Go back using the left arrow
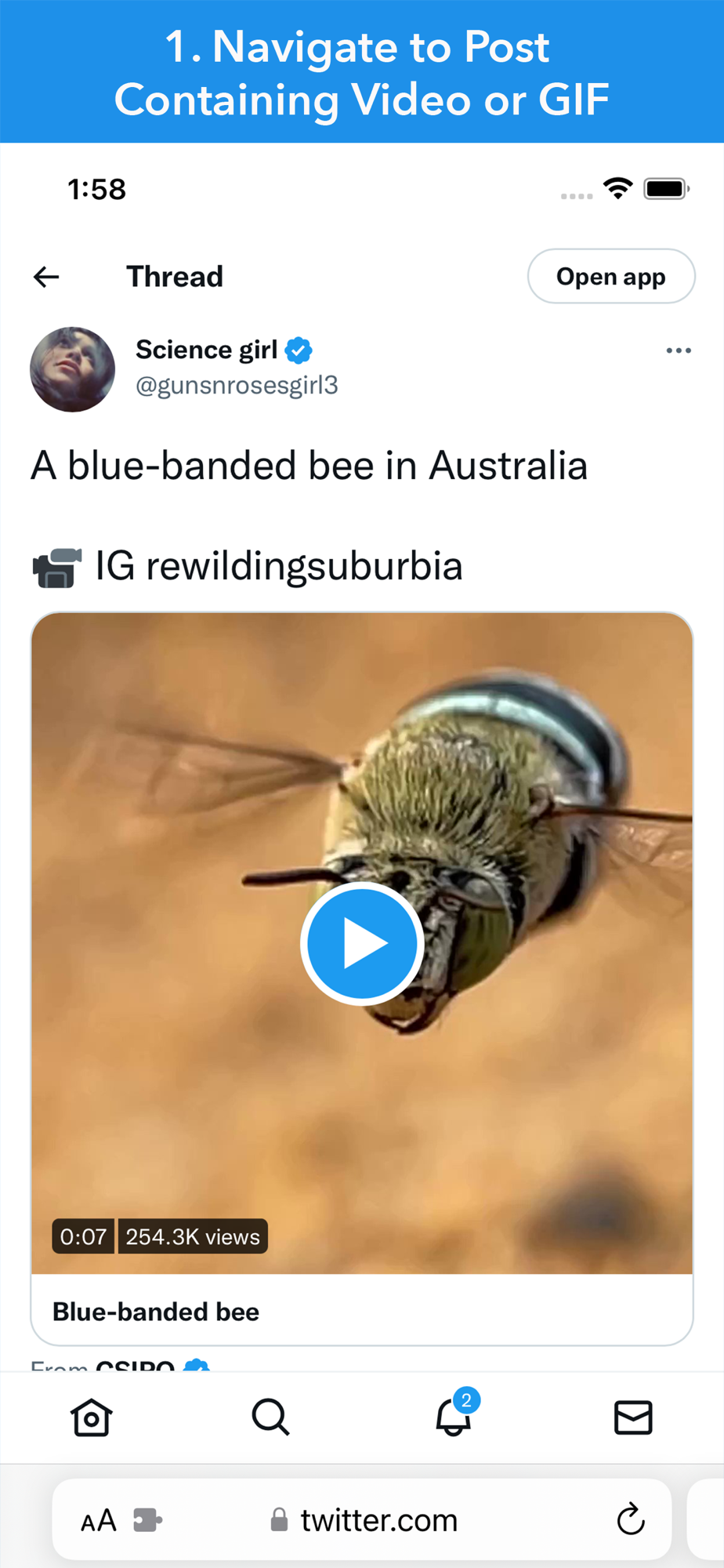 click(46, 276)
